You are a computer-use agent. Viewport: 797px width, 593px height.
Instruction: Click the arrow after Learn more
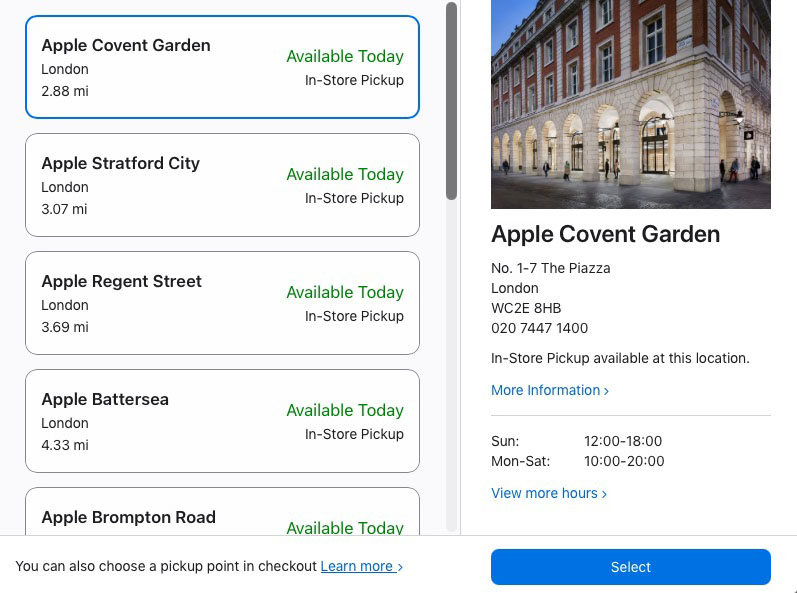(x=400, y=567)
